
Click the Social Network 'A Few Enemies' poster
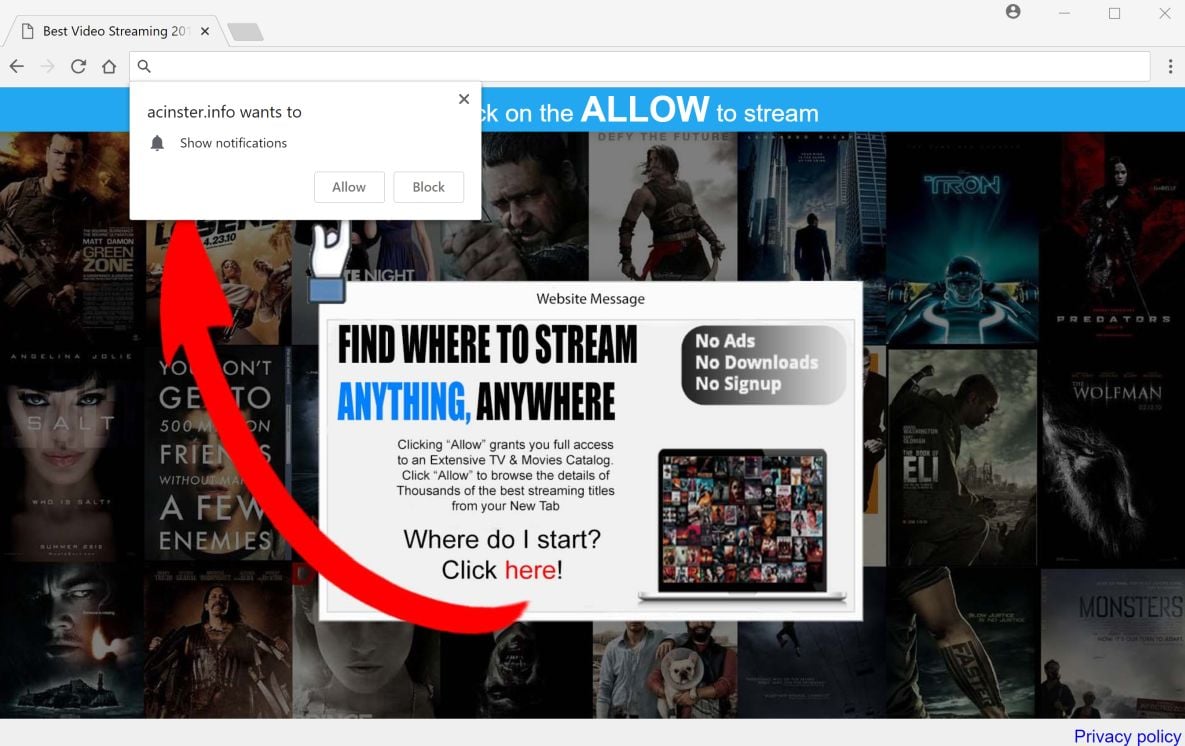215,455
